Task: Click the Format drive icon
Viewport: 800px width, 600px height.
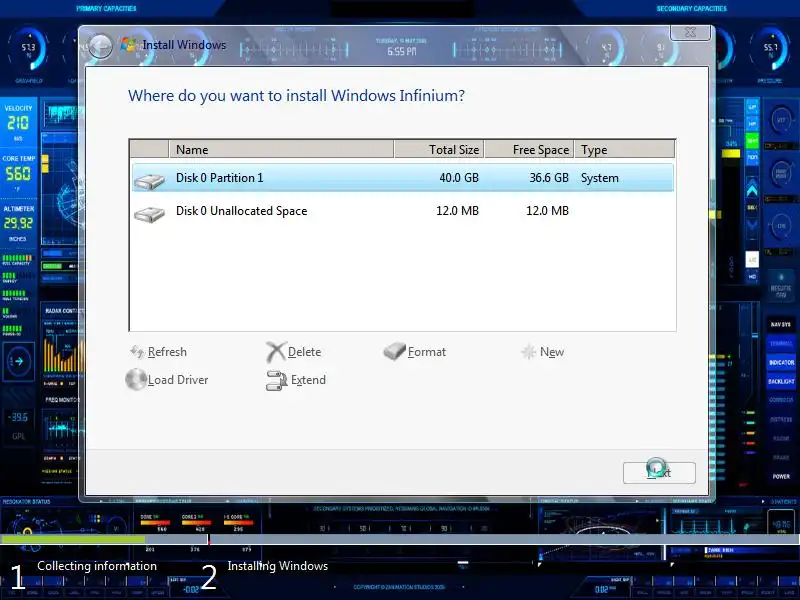Action: (x=394, y=351)
